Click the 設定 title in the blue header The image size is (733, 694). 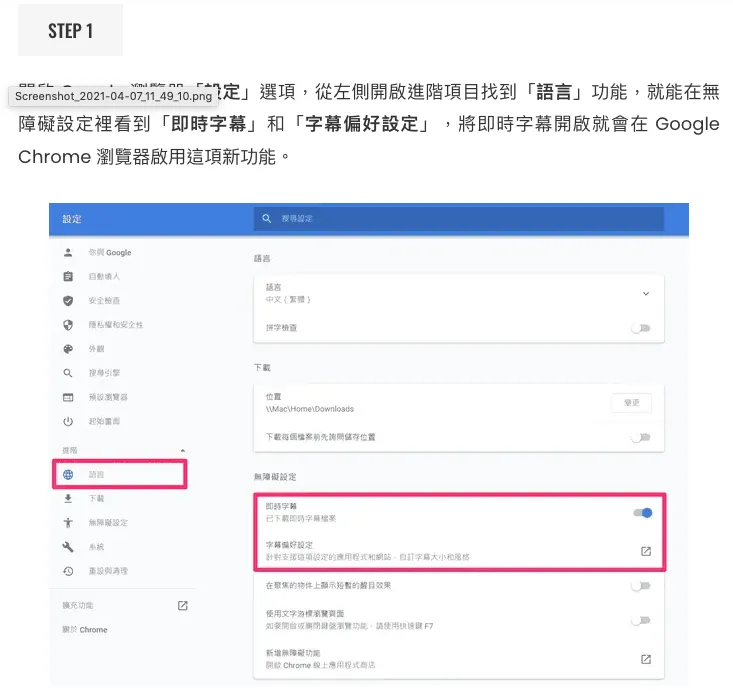[x=72, y=219]
